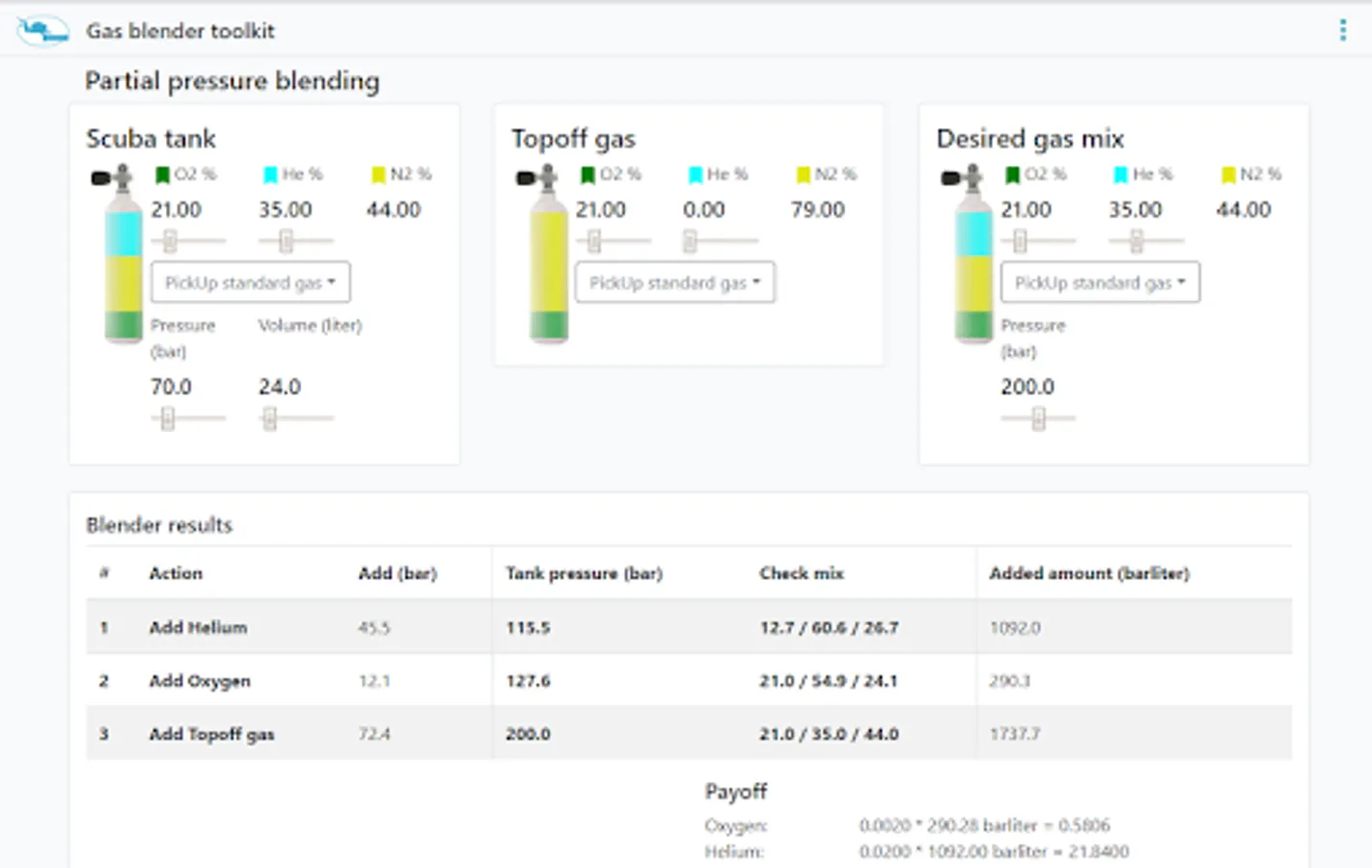Adjust the Topoff gas O2 % slider

[x=613, y=240]
